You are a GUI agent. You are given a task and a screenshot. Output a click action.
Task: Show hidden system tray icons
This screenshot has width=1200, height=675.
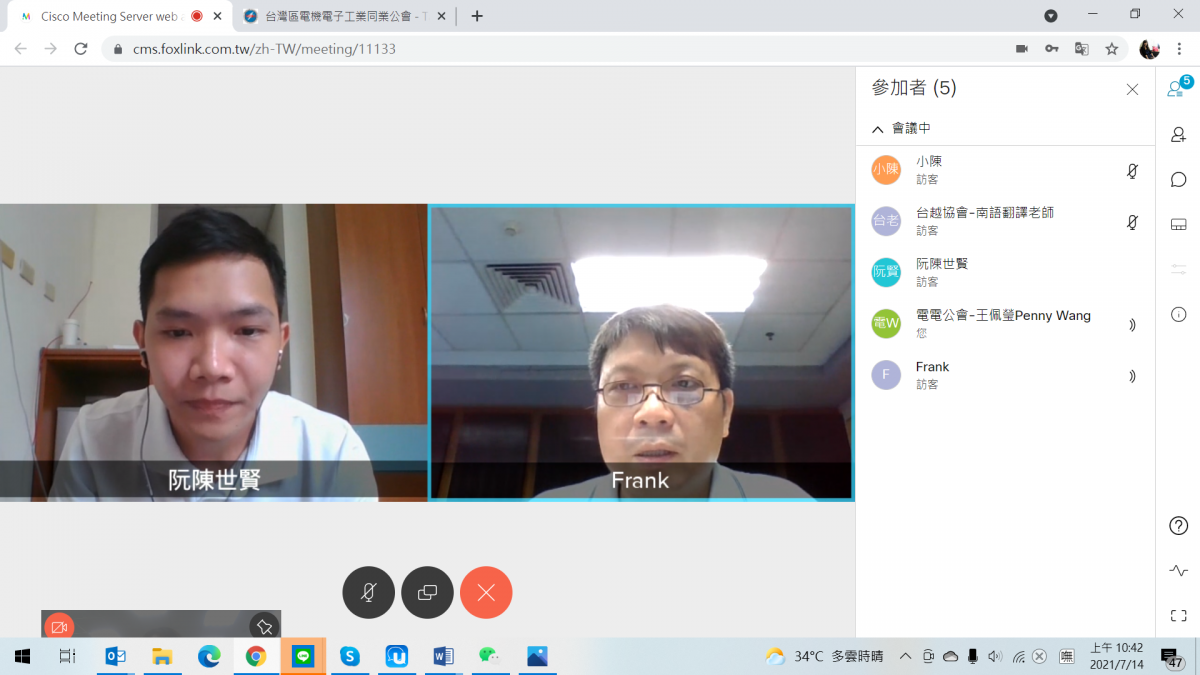[905, 656]
